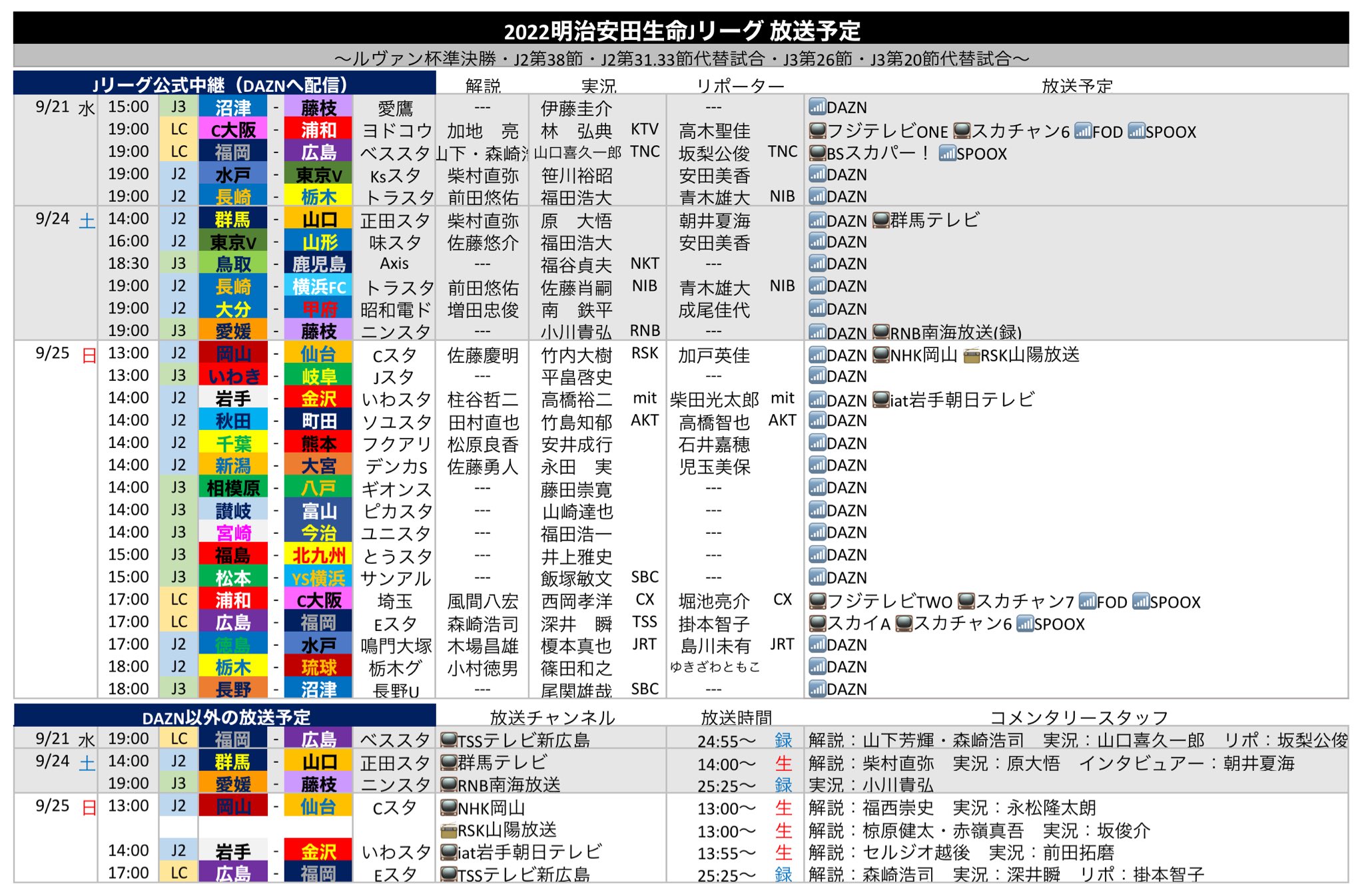Click the DAZN icon in the 水戸-東京V row

(x=817, y=174)
